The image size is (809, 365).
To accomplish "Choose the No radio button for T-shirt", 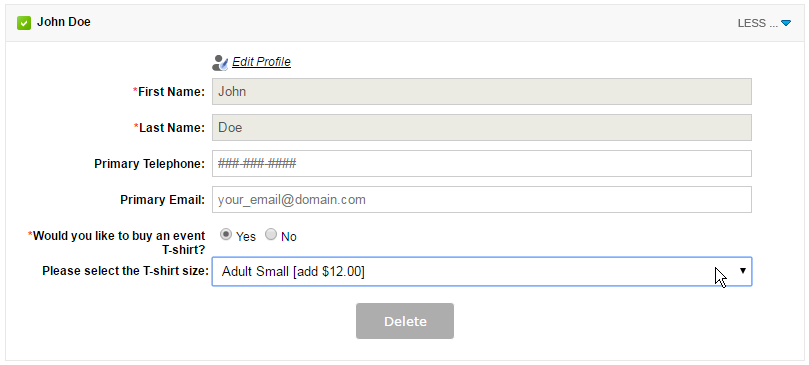I will point(271,234).
